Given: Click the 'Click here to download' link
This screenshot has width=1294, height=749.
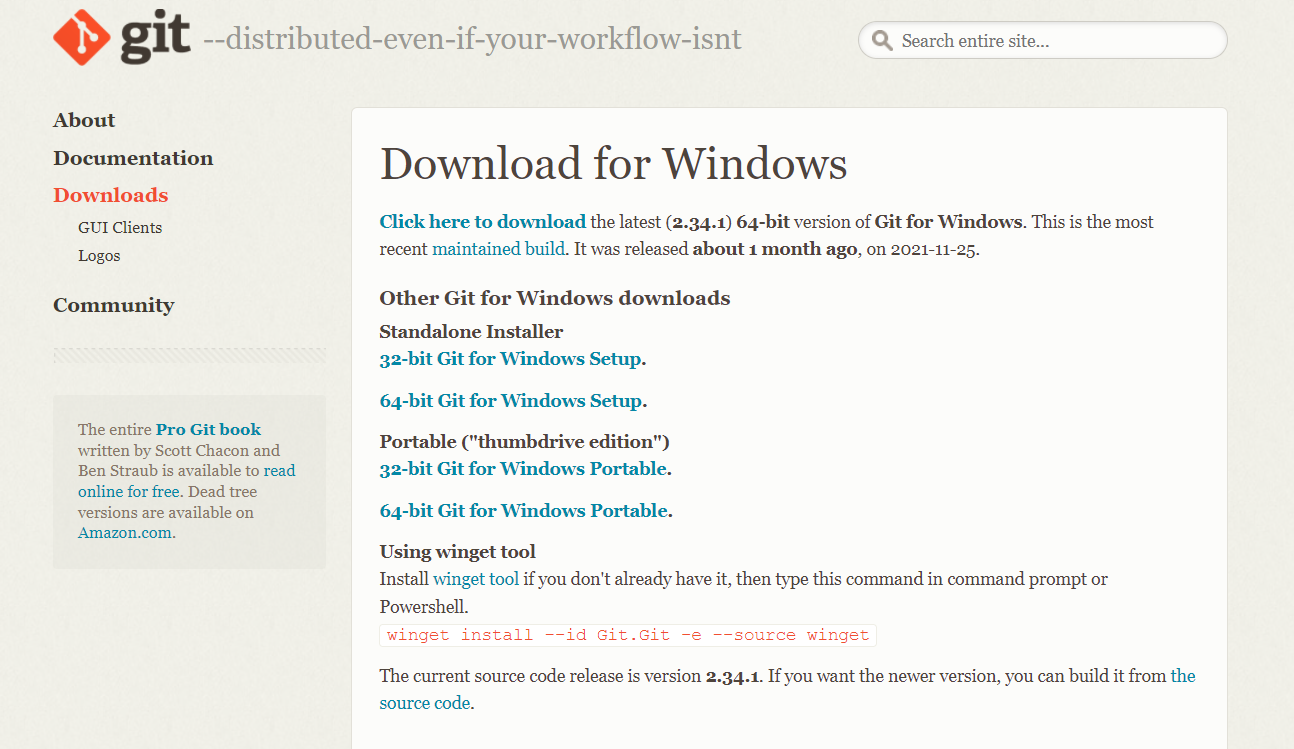Looking at the screenshot, I should tap(482, 222).
